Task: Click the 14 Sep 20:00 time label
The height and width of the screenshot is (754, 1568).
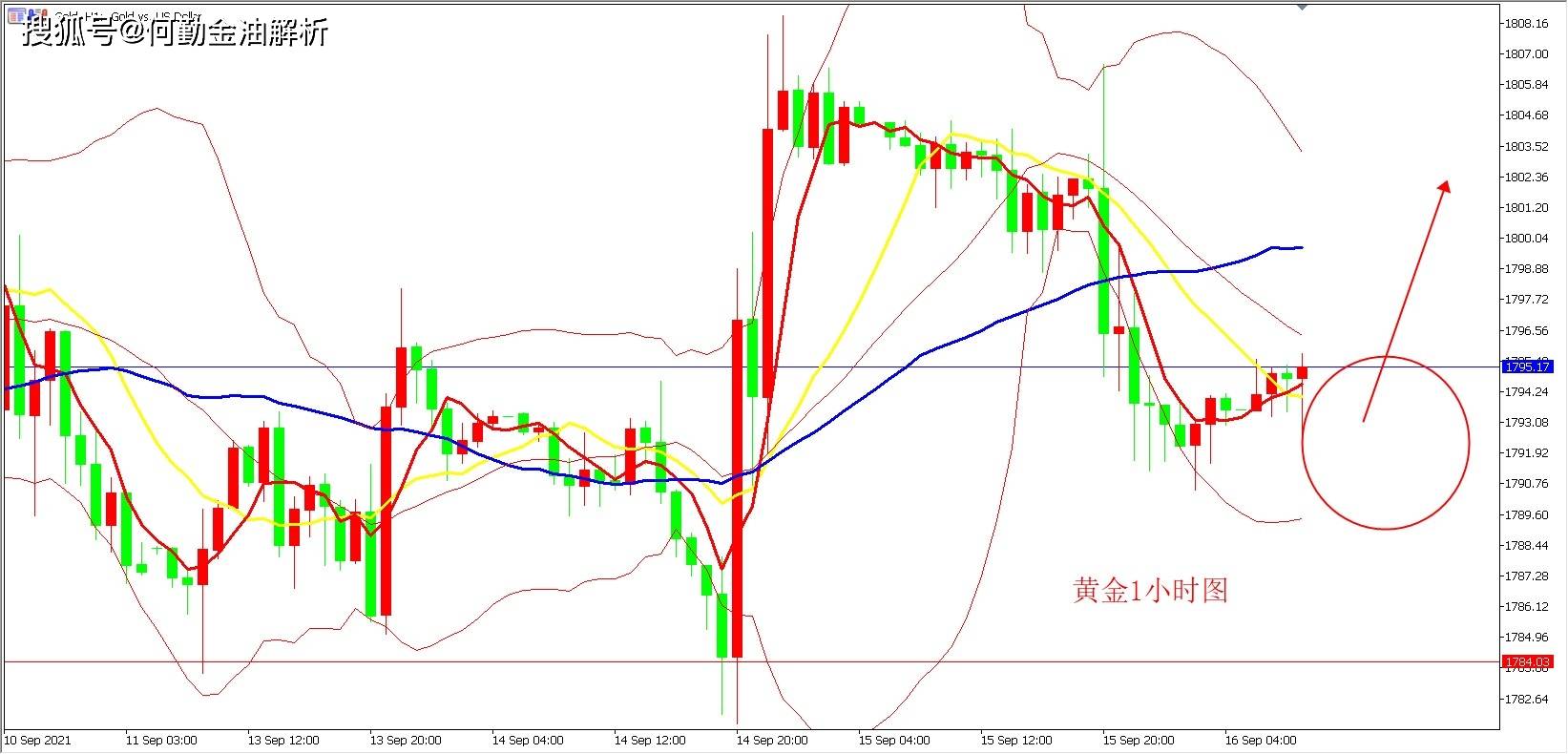Action: coord(772,740)
